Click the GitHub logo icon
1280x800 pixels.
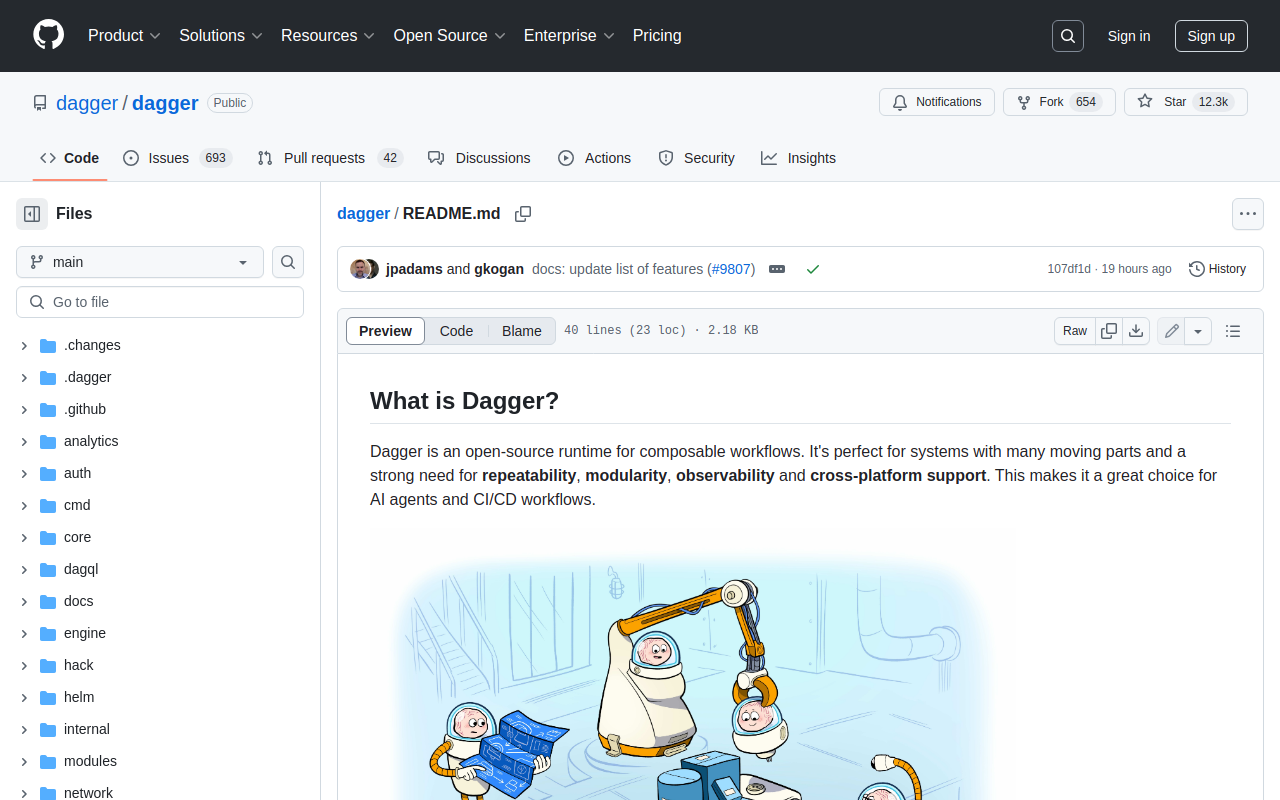(x=48, y=35)
